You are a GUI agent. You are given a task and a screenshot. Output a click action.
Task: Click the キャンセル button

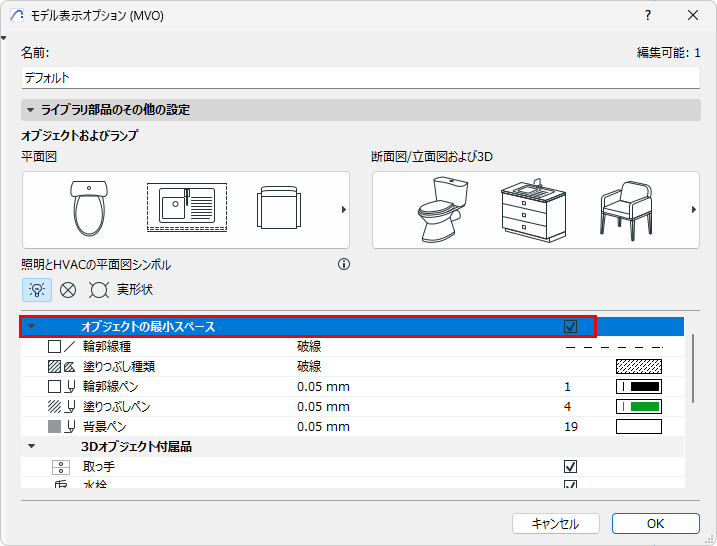[x=556, y=524]
